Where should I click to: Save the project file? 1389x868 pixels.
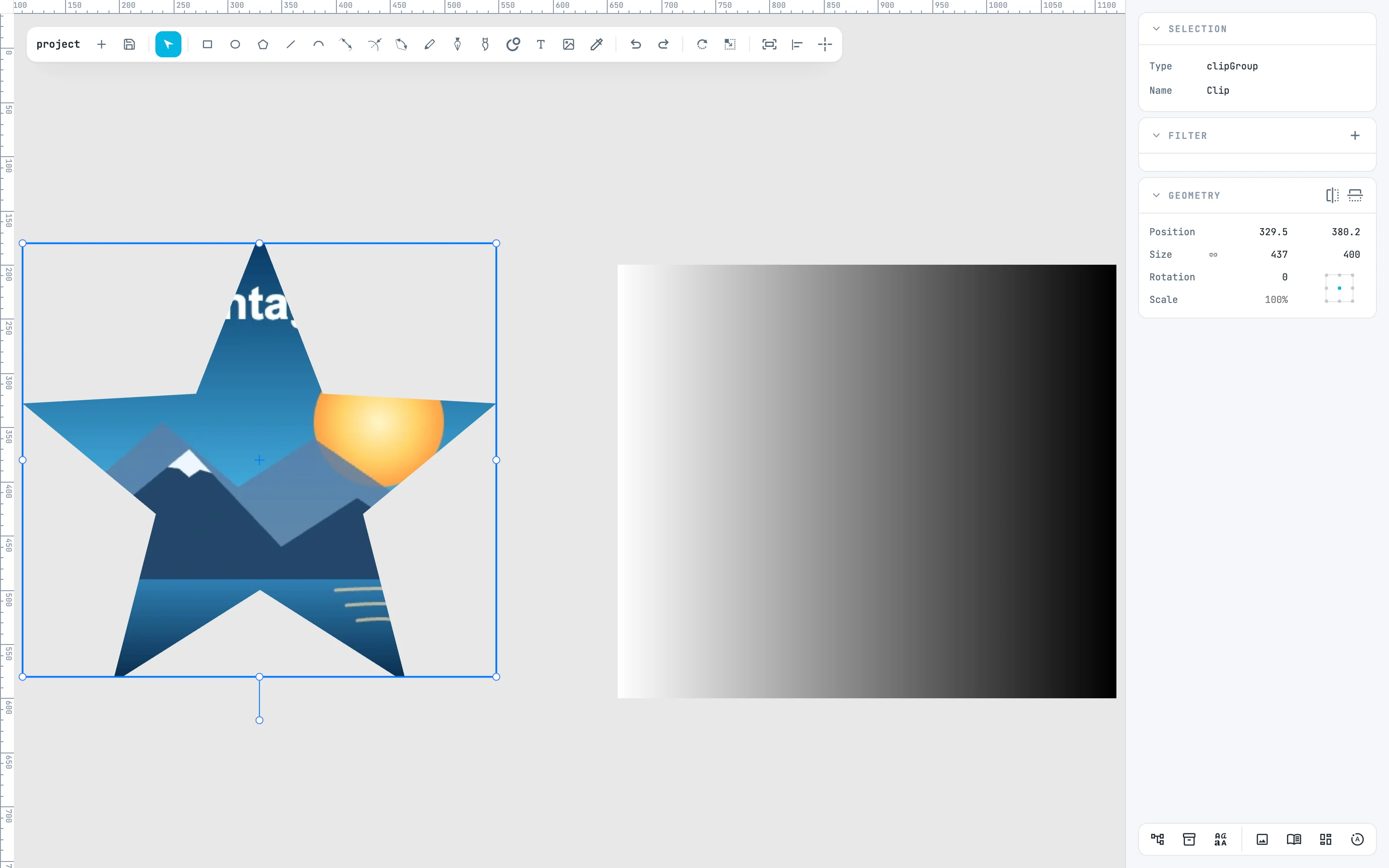[x=129, y=44]
